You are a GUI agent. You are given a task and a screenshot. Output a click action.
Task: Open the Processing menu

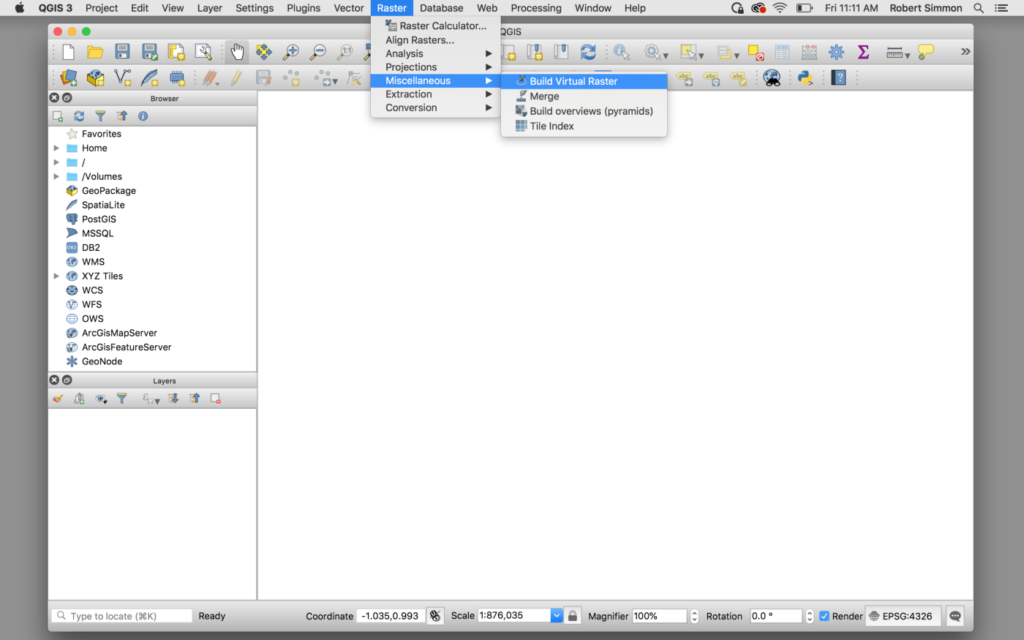point(536,8)
